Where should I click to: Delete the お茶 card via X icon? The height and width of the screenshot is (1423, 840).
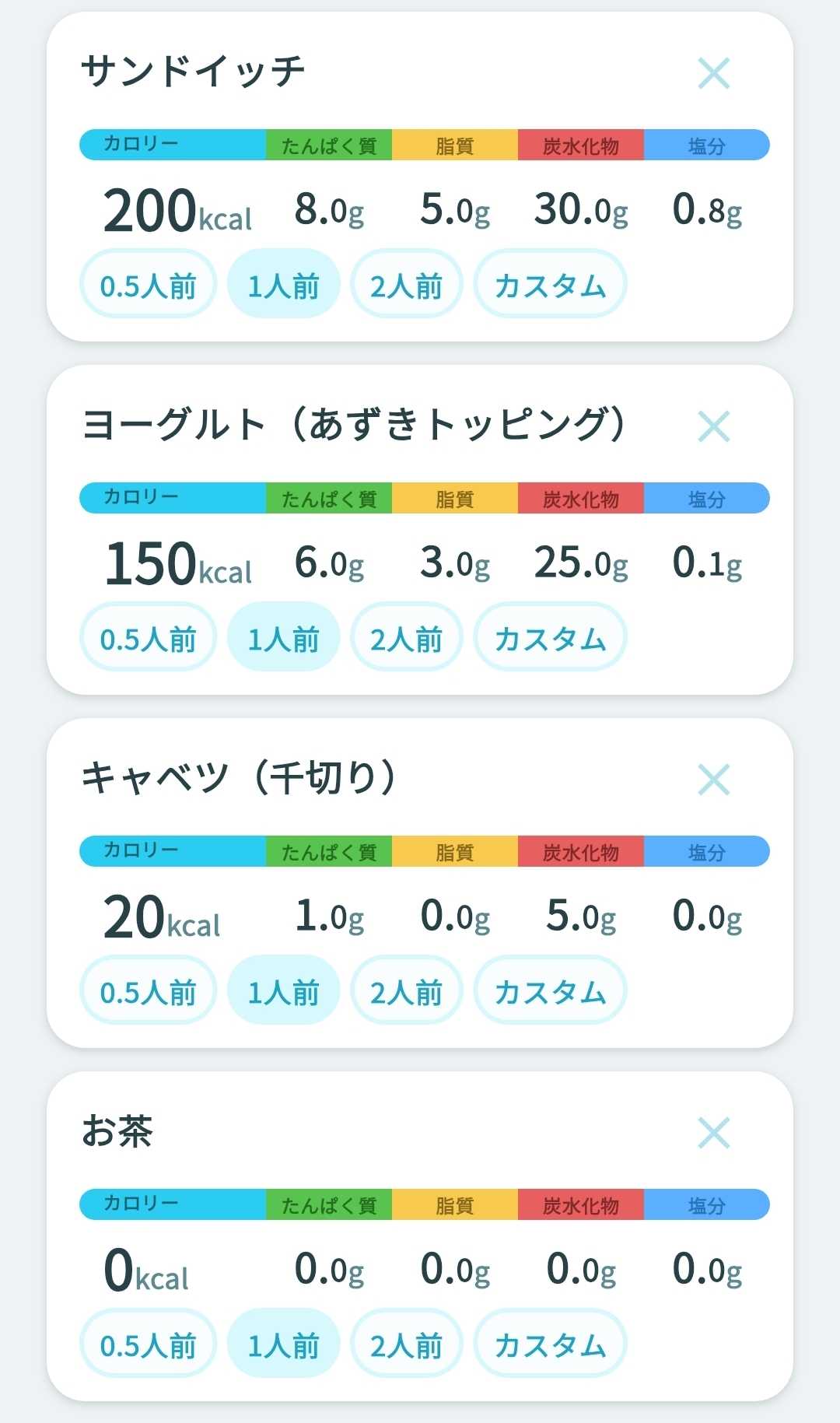pyautogui.click(x=713, y=1133)
